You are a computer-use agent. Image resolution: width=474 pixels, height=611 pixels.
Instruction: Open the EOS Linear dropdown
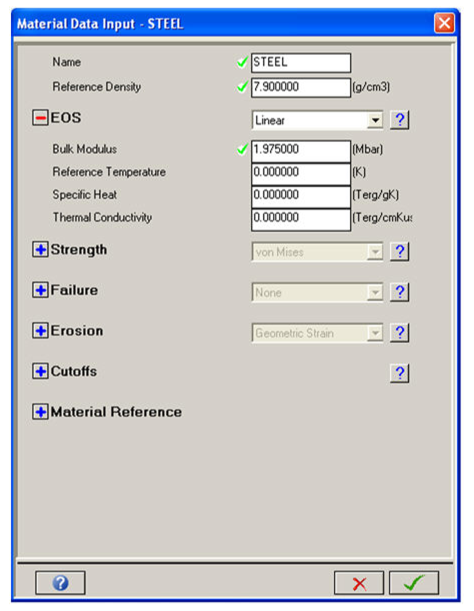click(317, 120)
